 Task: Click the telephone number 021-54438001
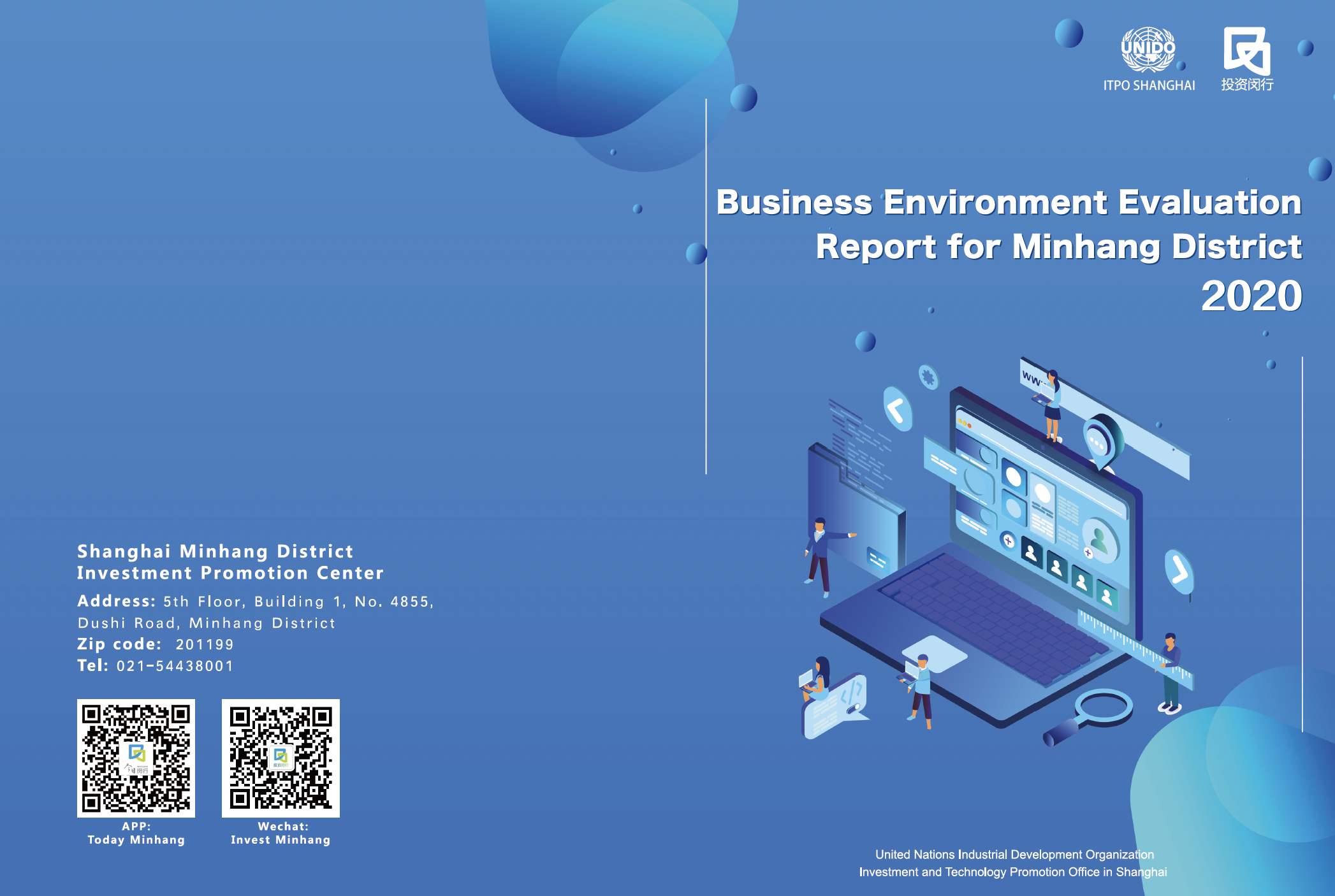click(x=175, y=666)
